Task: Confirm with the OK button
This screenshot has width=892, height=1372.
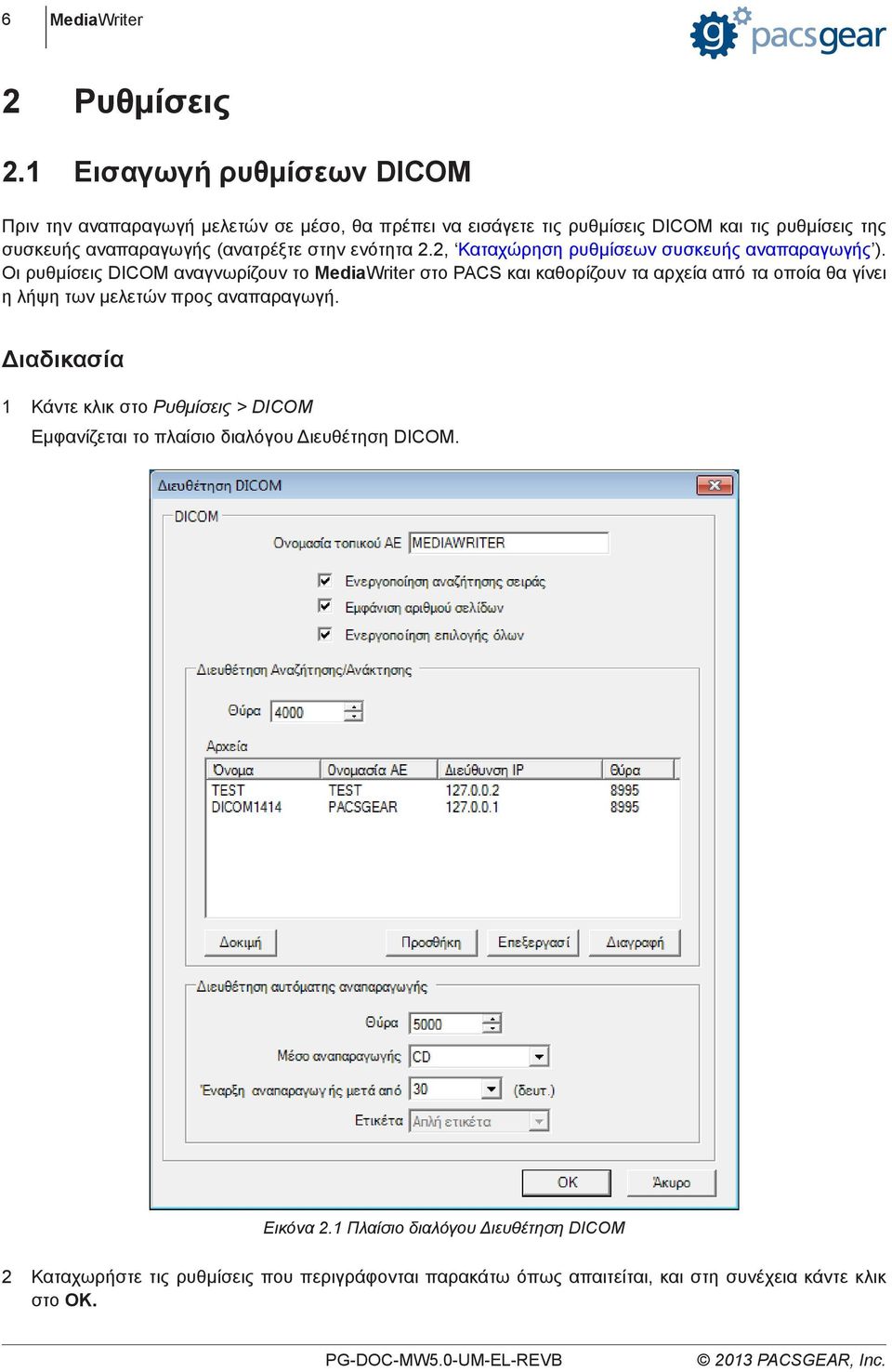Action: tap(567, 1182)
